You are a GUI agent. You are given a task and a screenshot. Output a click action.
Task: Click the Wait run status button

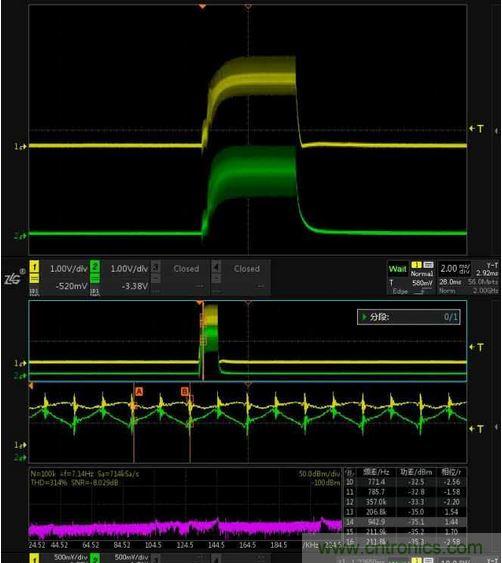point(397,269)
